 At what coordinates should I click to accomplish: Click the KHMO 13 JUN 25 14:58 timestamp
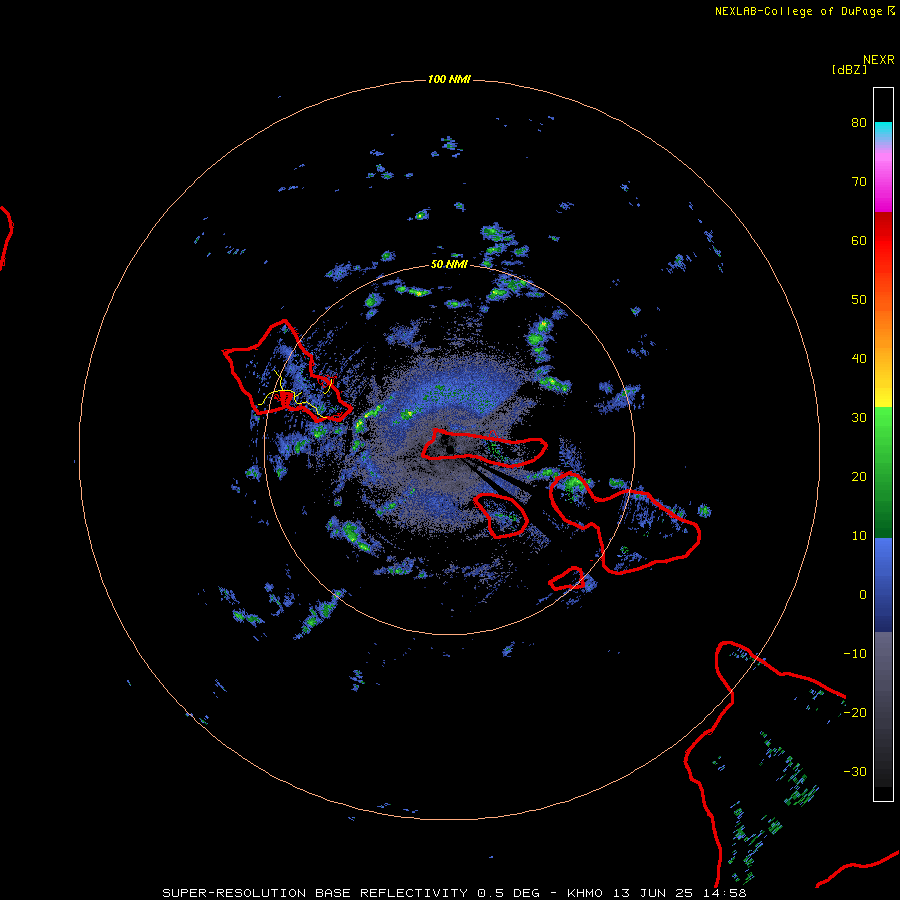(x=657, y=893)
